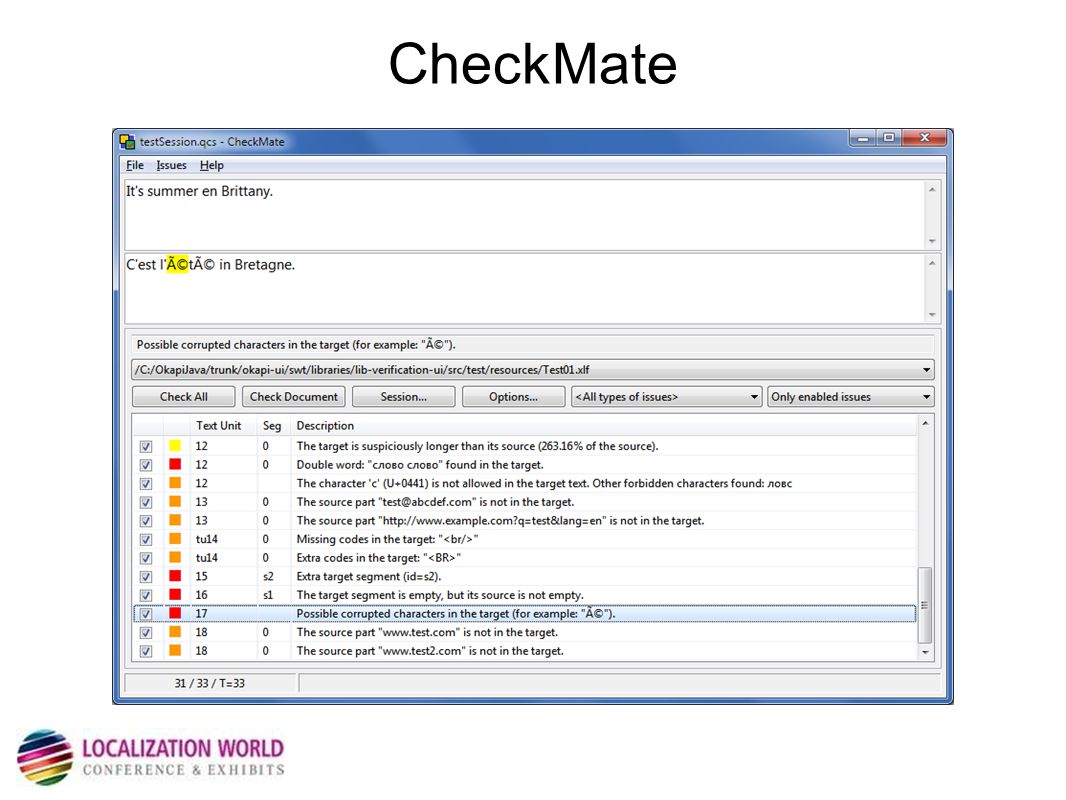Click the source text "It's summer en Brittany."
Viewport: 1066px width, 800px height.
point(199,191)
